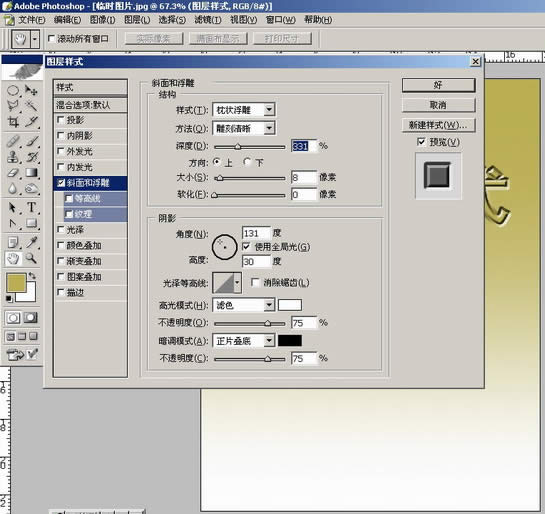The image size is (545, 514).
Task: Open the Hand tool preset picker arrow
Action: 34,39
